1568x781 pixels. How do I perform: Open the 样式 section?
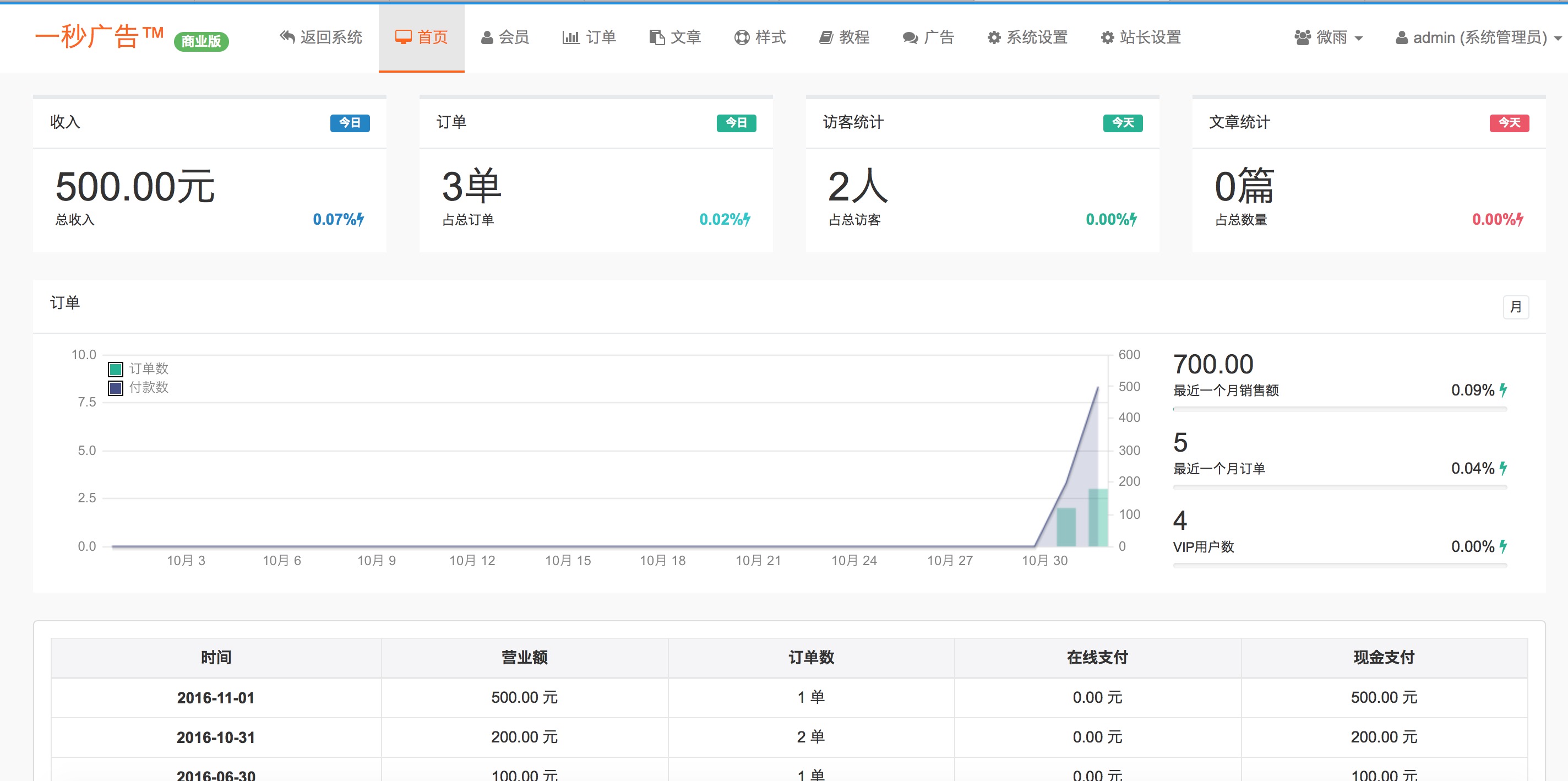click(760, 38)
